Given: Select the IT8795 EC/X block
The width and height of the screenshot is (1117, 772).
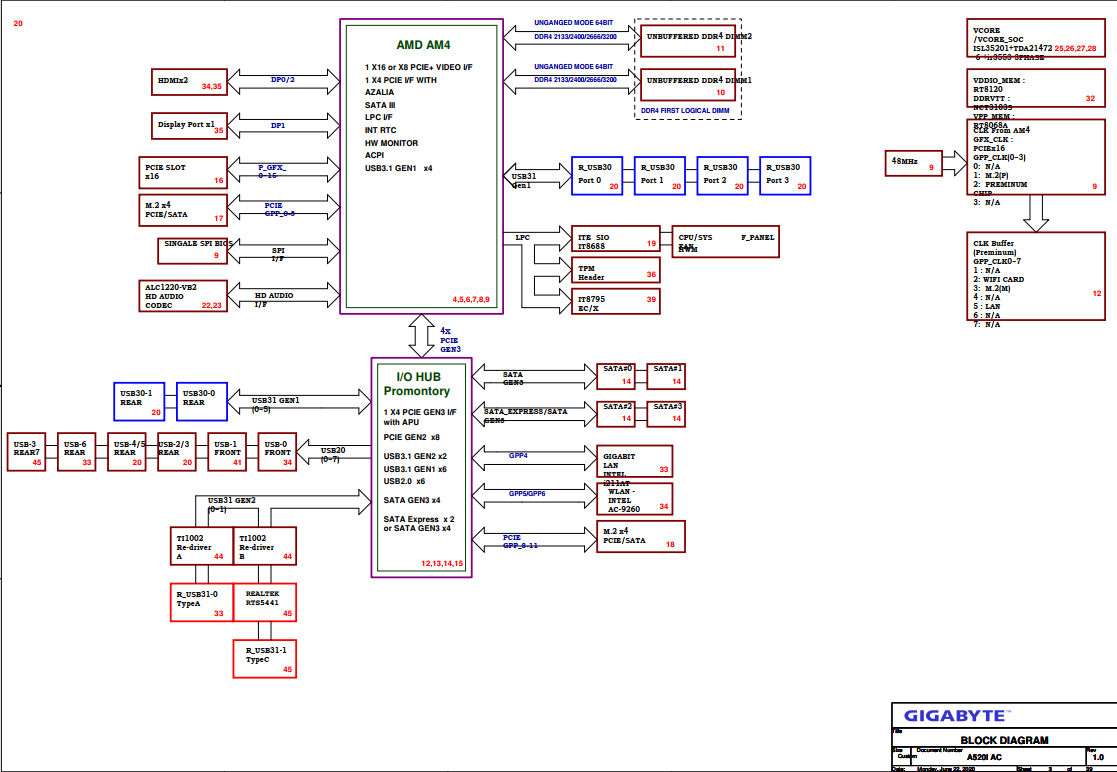Looking at the screenshot, I should 615,301.
